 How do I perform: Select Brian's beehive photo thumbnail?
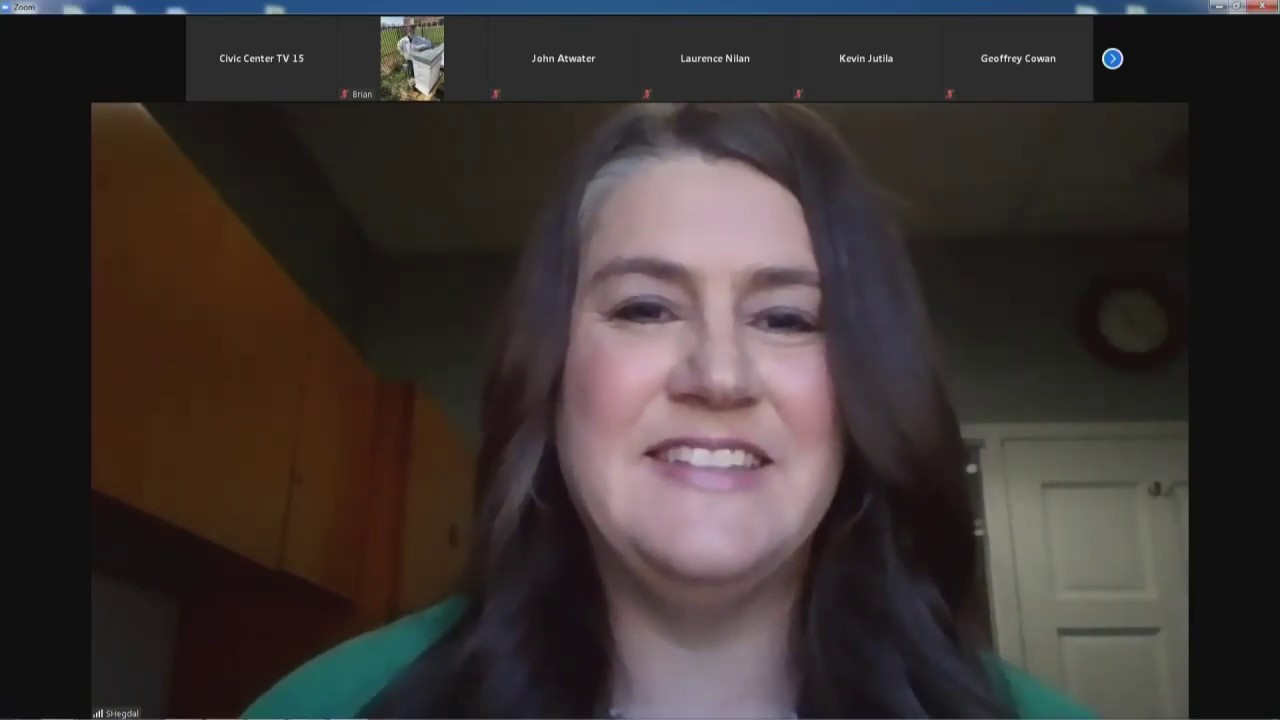(x=412, y=58)
